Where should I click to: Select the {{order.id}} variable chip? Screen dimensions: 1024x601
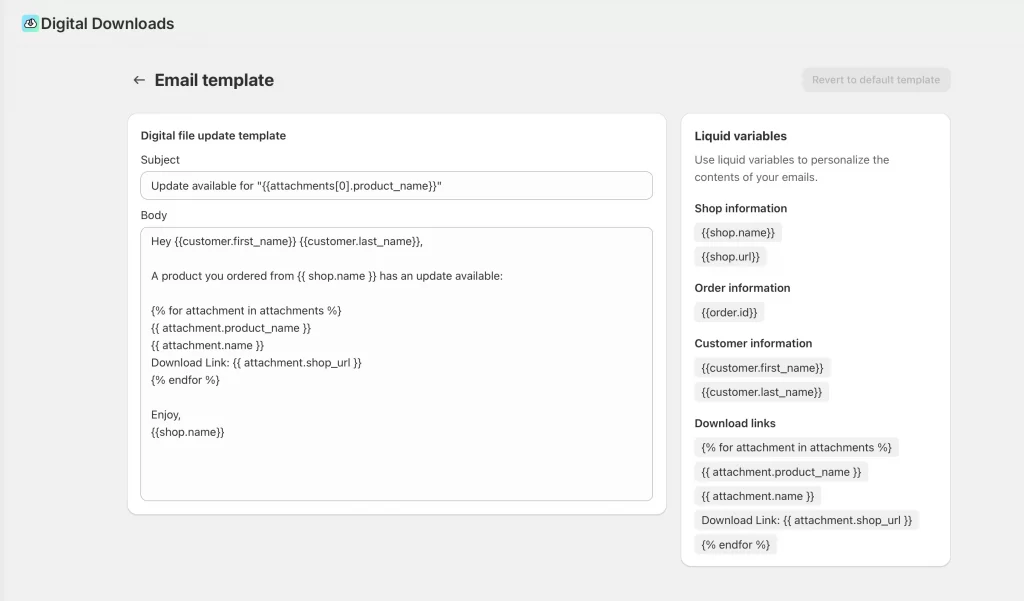coord(729,312)
